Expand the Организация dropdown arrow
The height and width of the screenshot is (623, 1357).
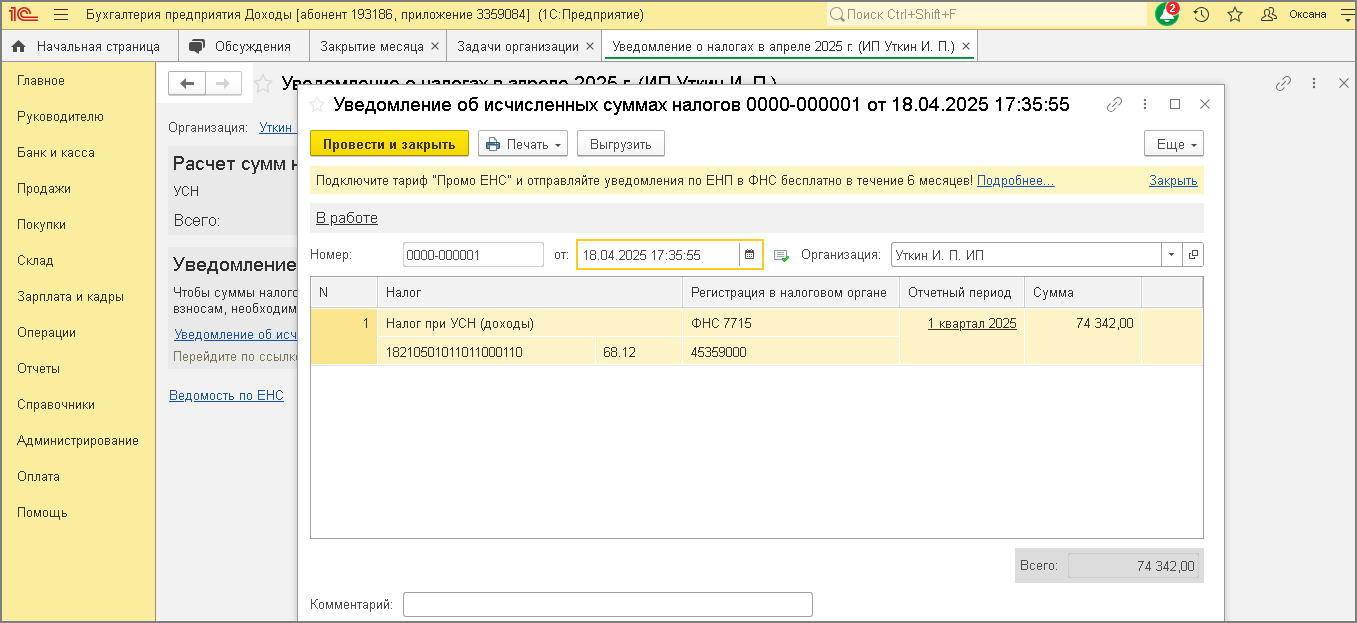(1172, 255)
